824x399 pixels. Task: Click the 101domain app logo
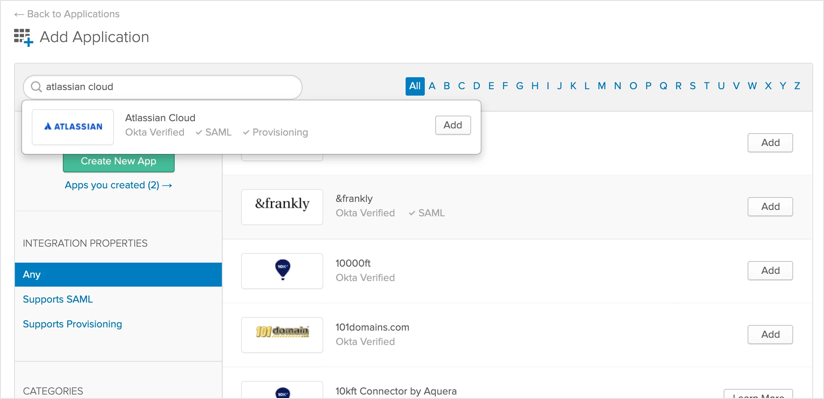[282, 335]
